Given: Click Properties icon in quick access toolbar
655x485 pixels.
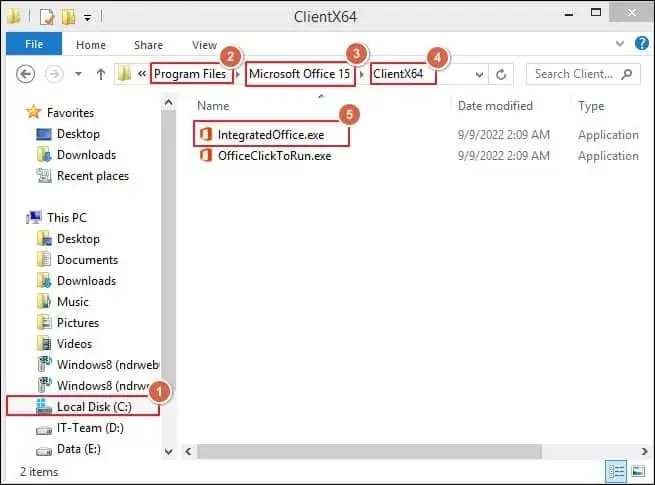Looking at the screenshot, I should coord(45,17).
